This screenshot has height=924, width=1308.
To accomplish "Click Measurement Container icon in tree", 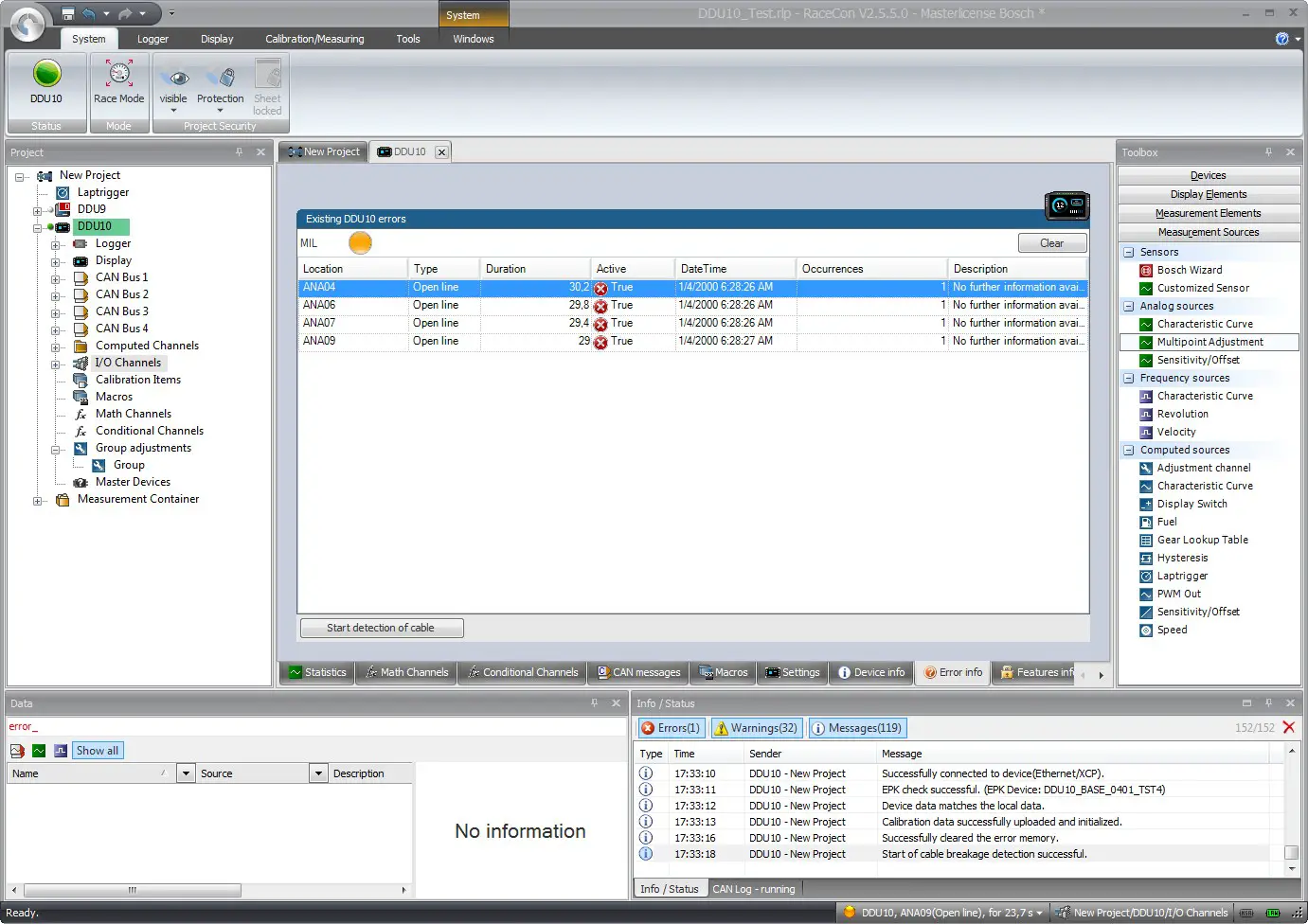I will coord(63,499).
